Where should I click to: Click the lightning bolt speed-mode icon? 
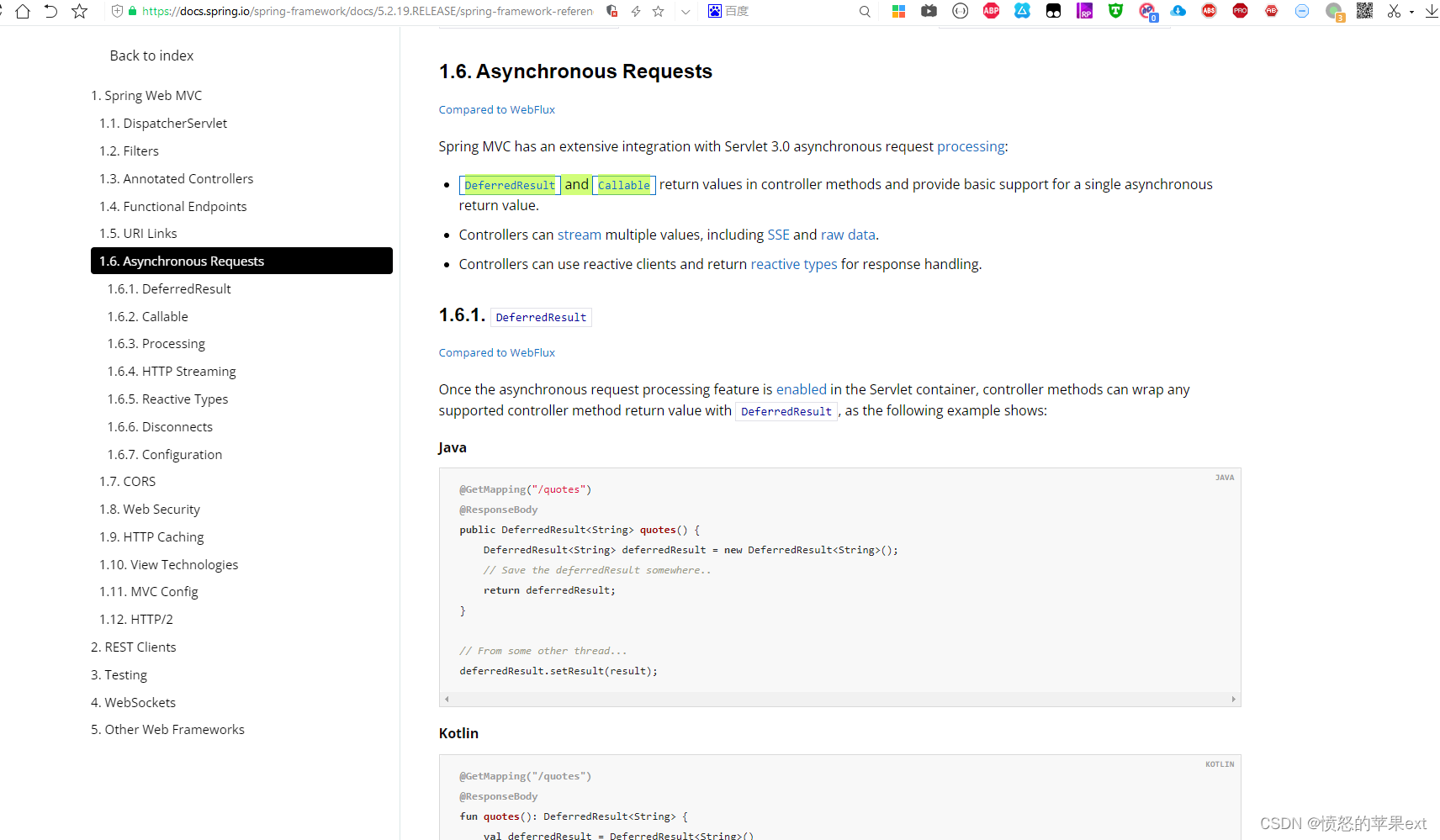[x=636, y=11]
